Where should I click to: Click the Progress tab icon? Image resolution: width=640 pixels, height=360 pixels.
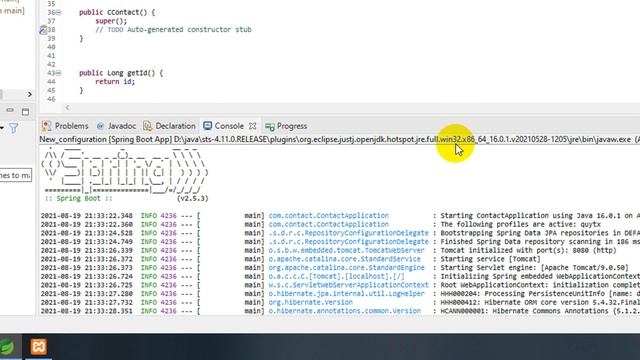[269, 127]
